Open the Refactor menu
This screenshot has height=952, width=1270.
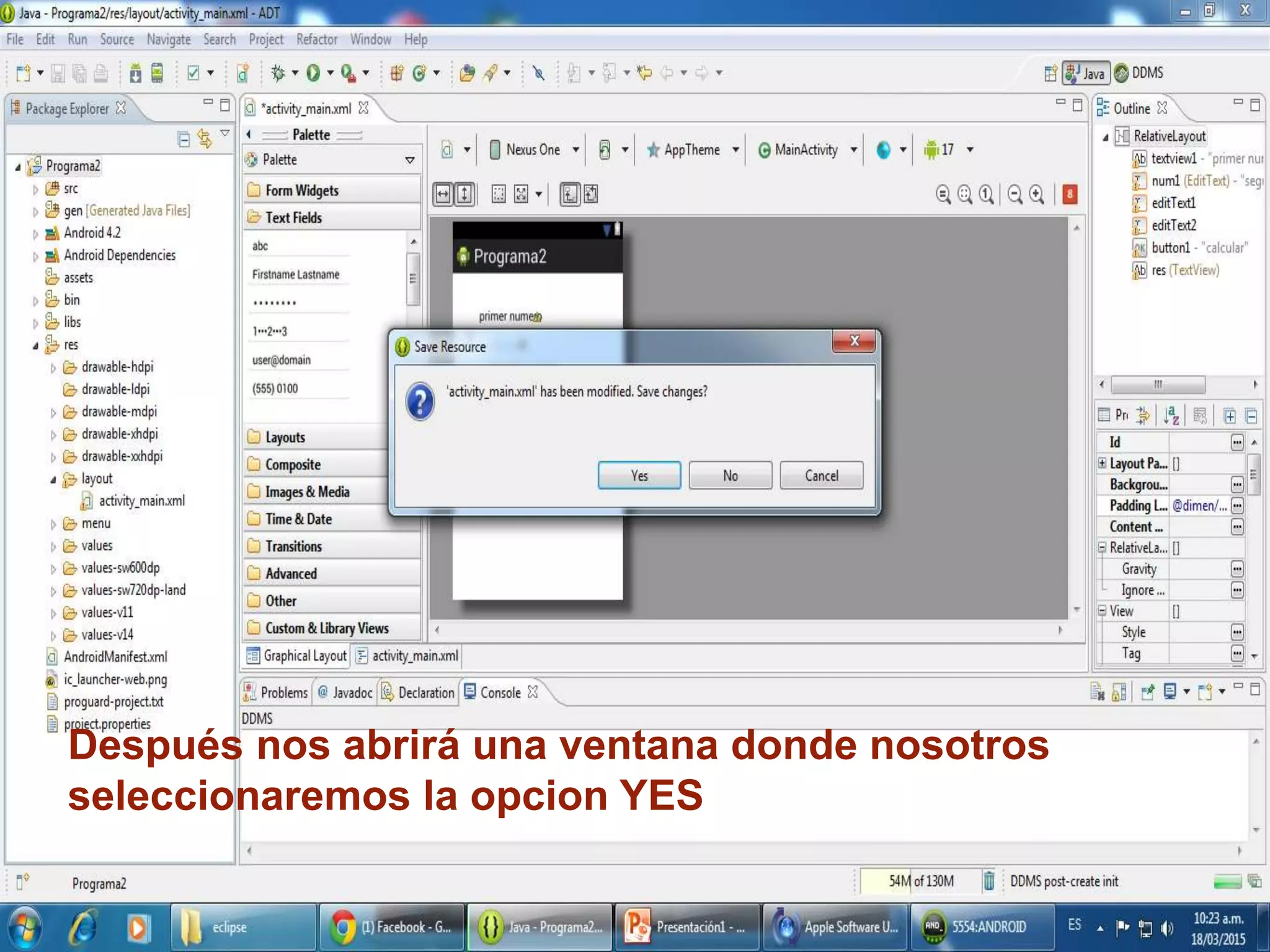pos(316,40)
